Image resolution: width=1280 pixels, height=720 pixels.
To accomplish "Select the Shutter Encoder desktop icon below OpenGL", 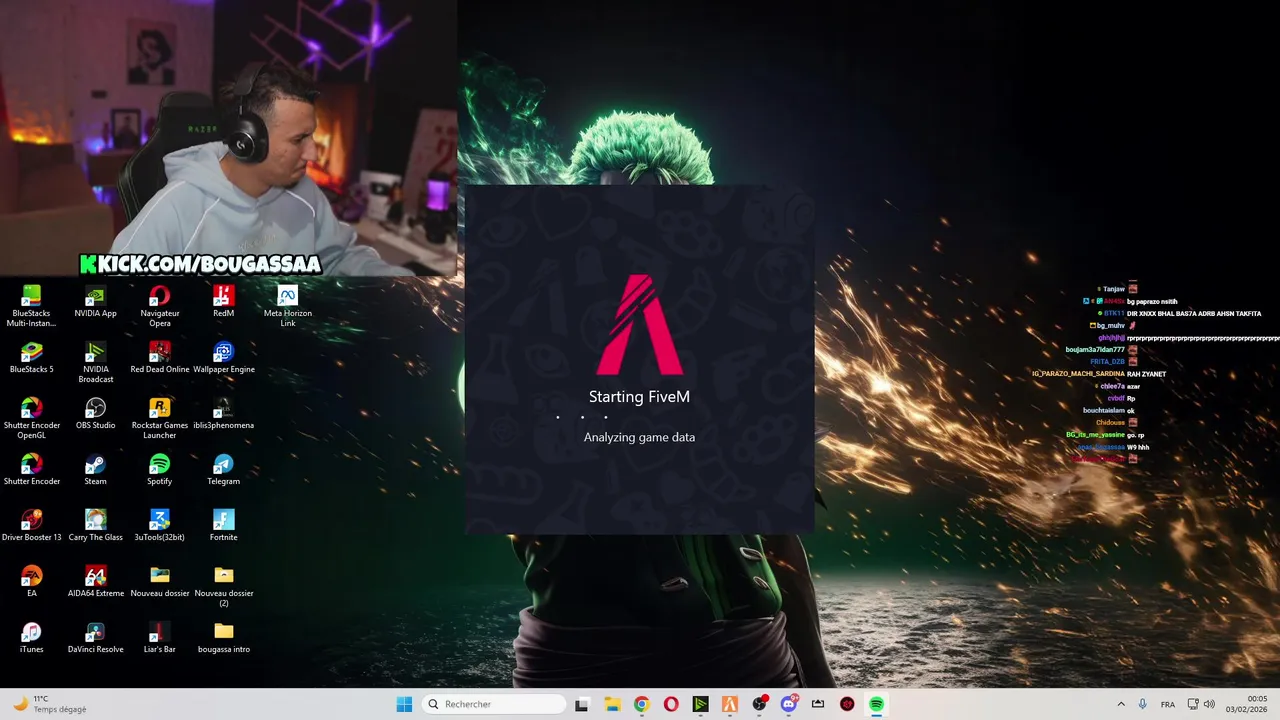I will (x=31, y=469).
